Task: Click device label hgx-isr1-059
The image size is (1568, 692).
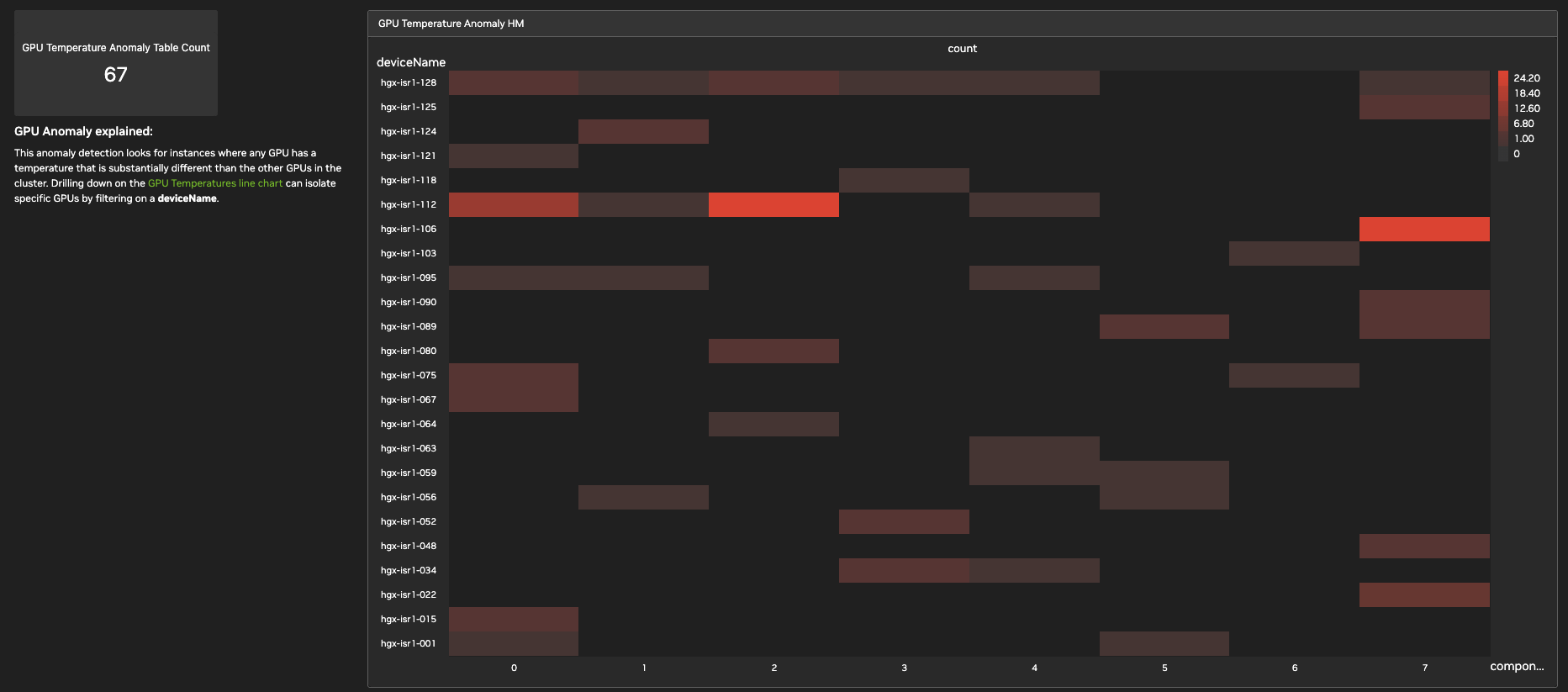Action: tap(409, 473)
